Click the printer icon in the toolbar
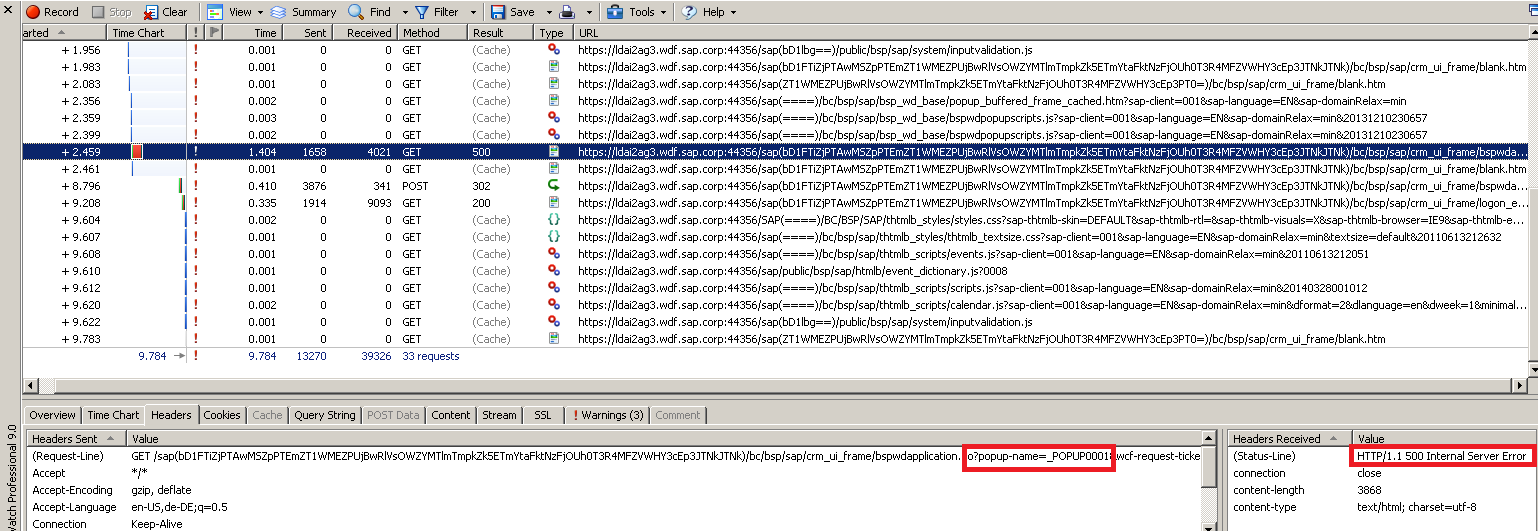Image resolution: width=1538 pixels, height=531 pixels. [566, 12]
